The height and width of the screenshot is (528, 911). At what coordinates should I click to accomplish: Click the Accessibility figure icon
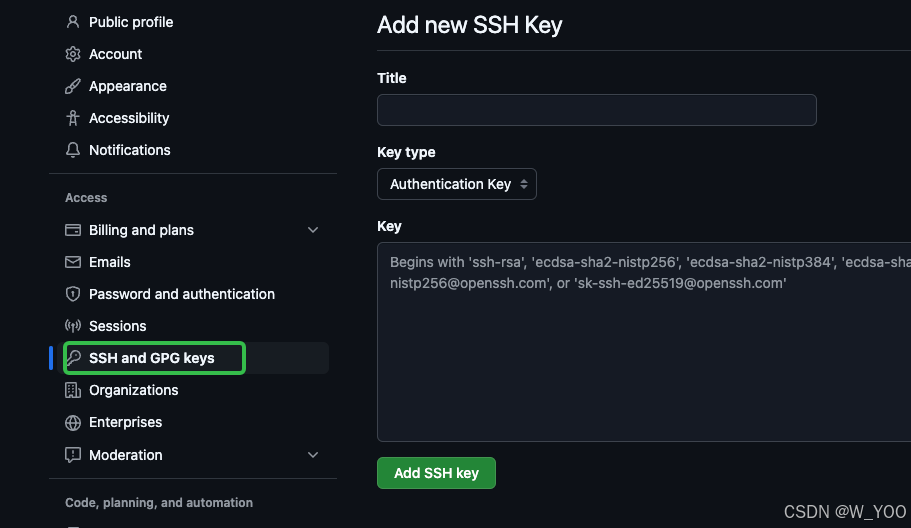click(x=73, y=118)
